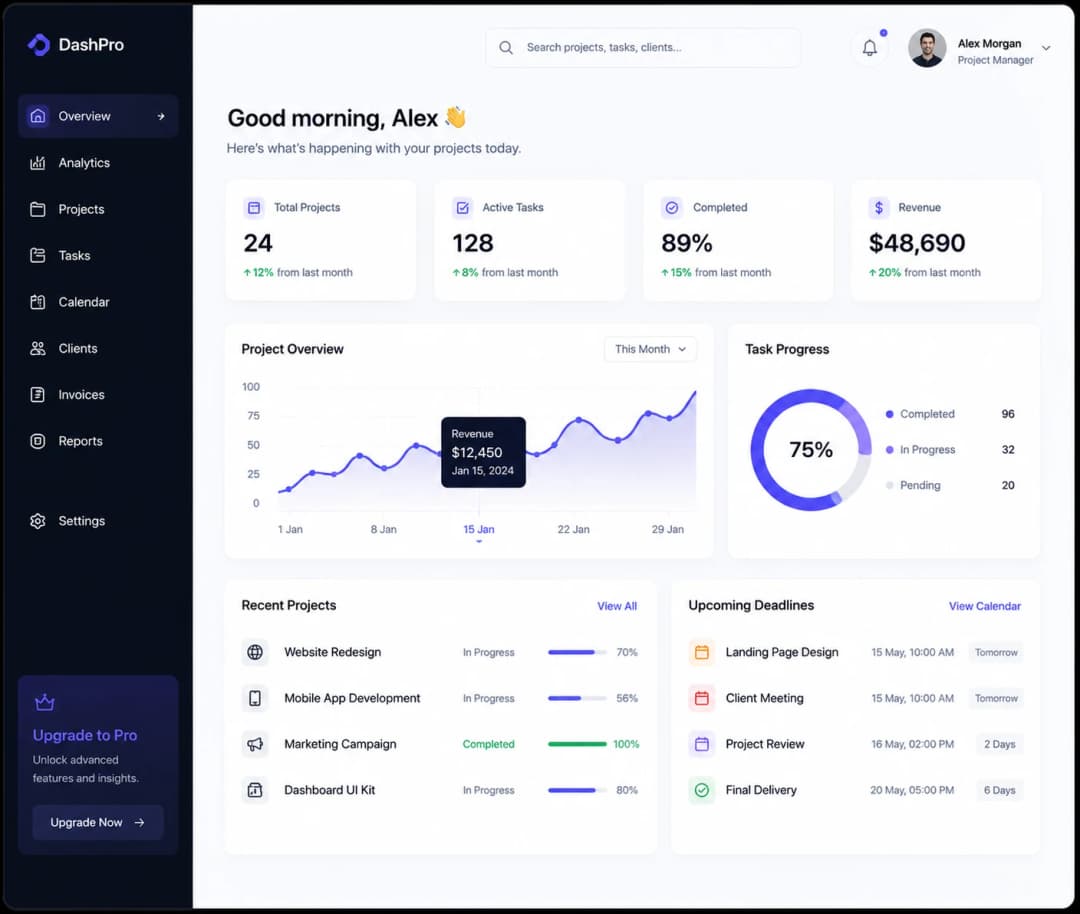
Task: Open Settings from the sidebar
Action: coord(98,521)
